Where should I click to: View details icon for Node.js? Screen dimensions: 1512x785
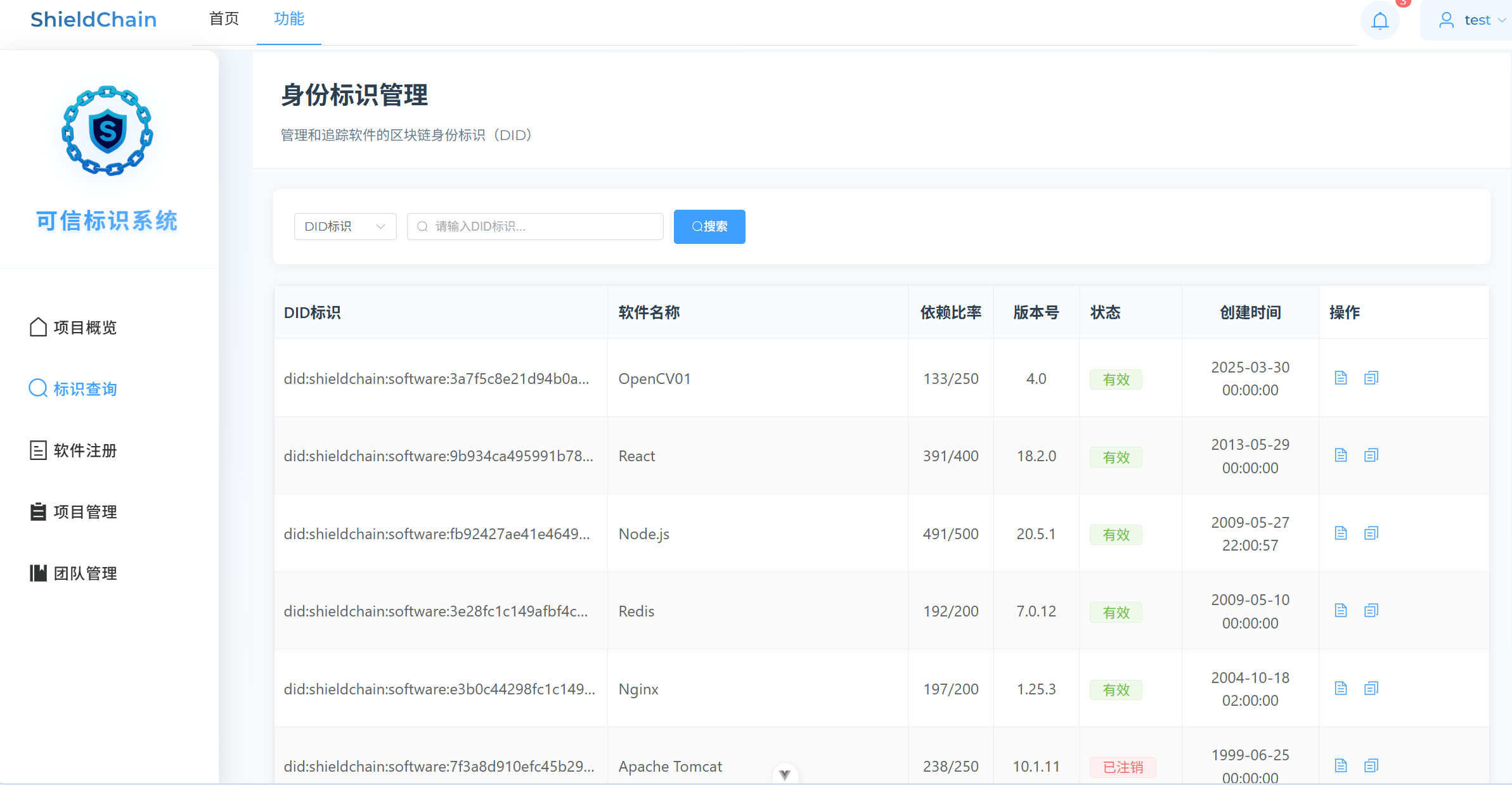click(x=1340, y=533)
